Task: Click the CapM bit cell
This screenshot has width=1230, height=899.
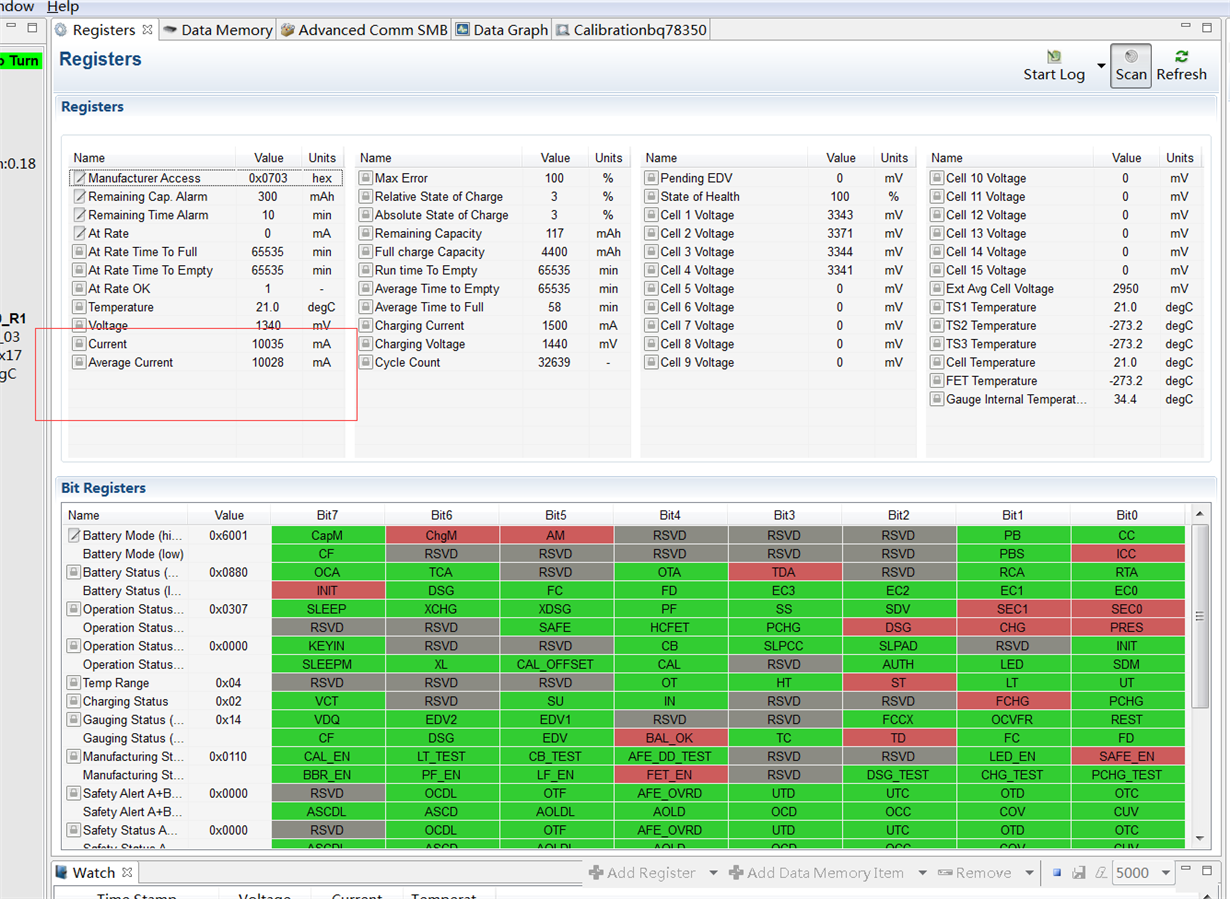Action: (x=328, y=536)
